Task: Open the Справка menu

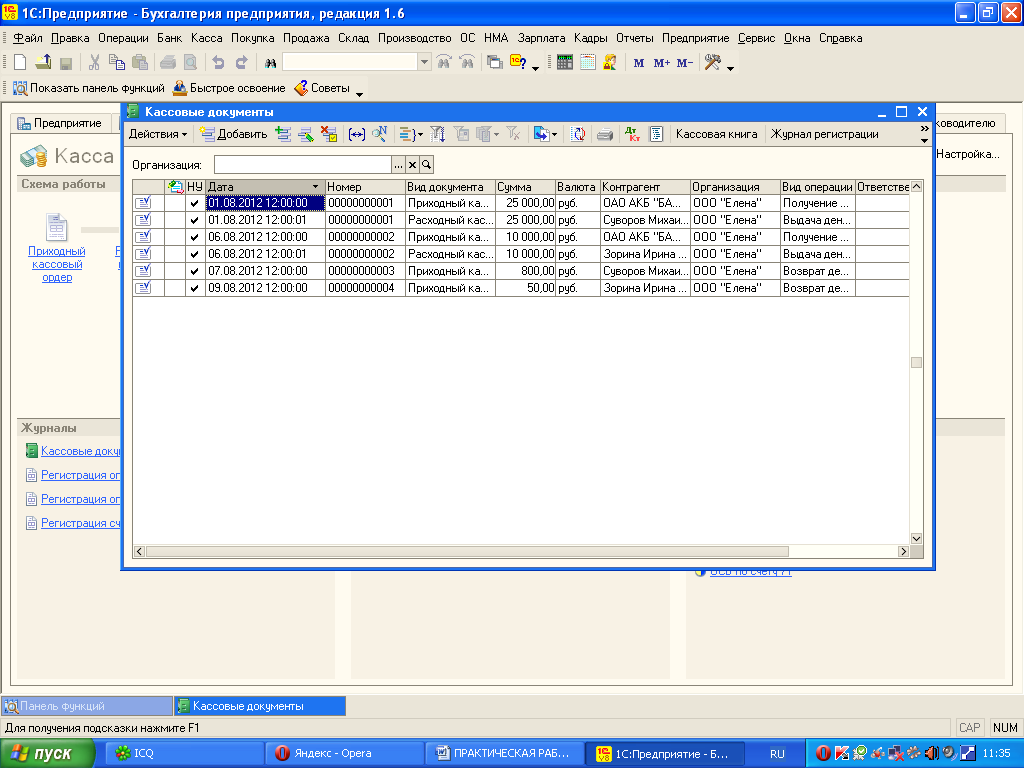Action: pos(840,38)
